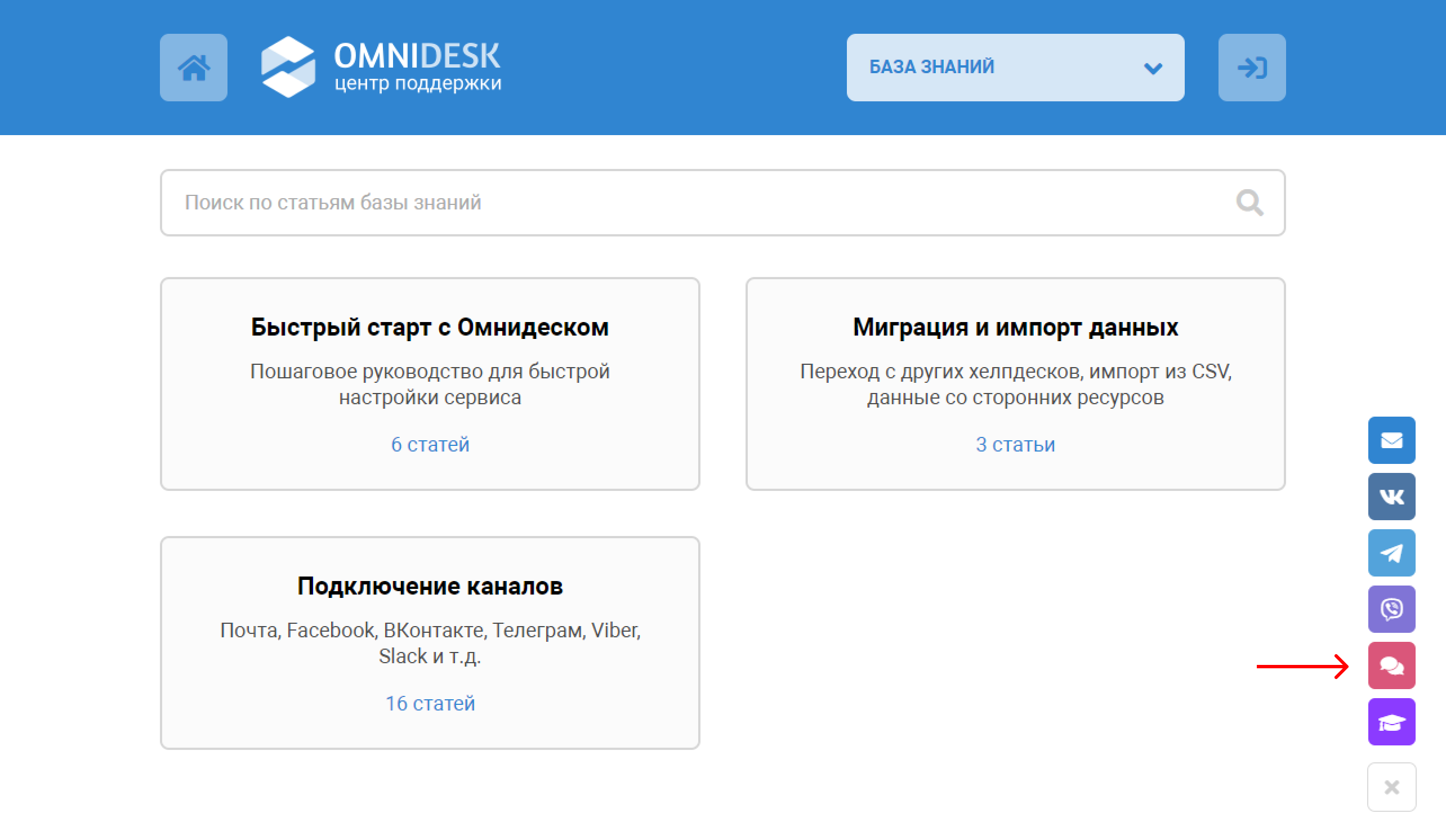Open the Telegram widget button

(1391, 553)
